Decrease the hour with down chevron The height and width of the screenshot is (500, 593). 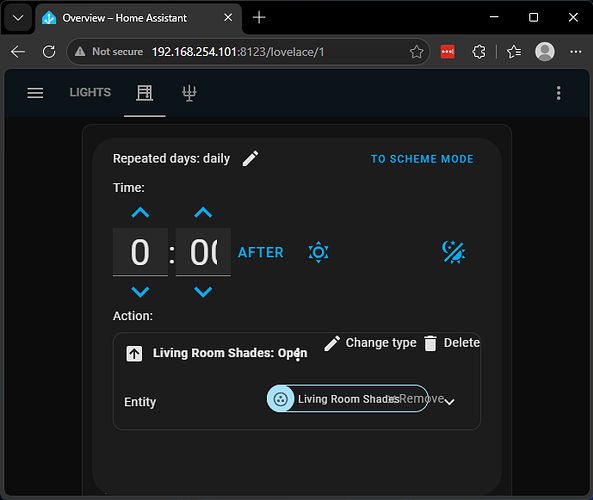click(140, 292)
